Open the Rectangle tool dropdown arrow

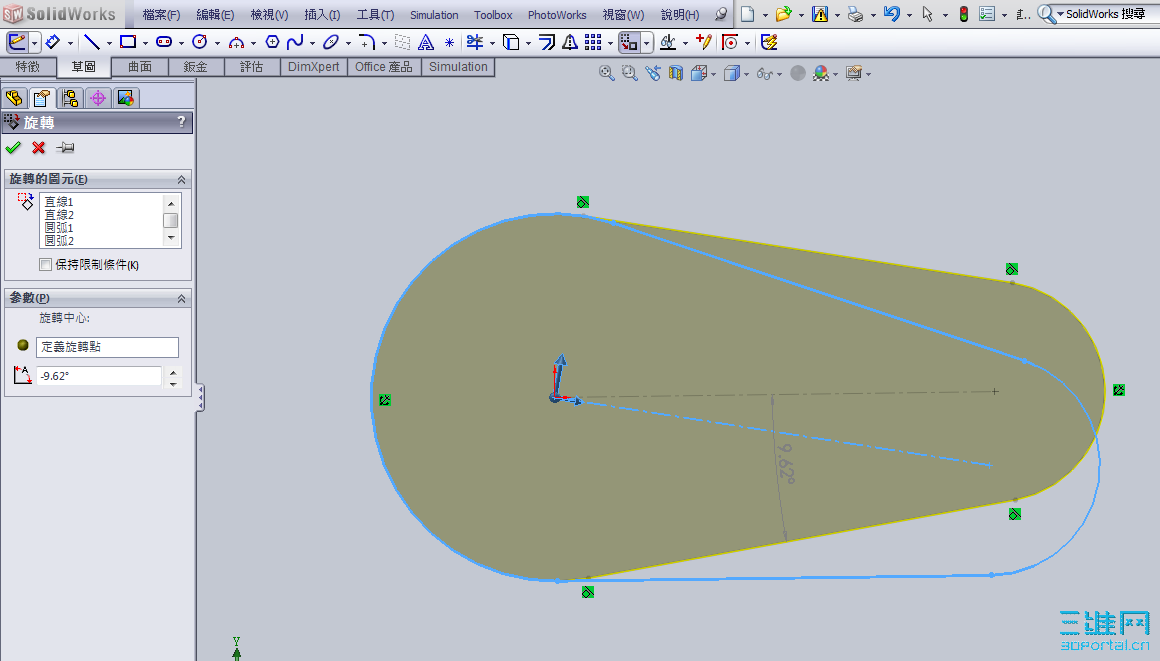coord(145,43)
